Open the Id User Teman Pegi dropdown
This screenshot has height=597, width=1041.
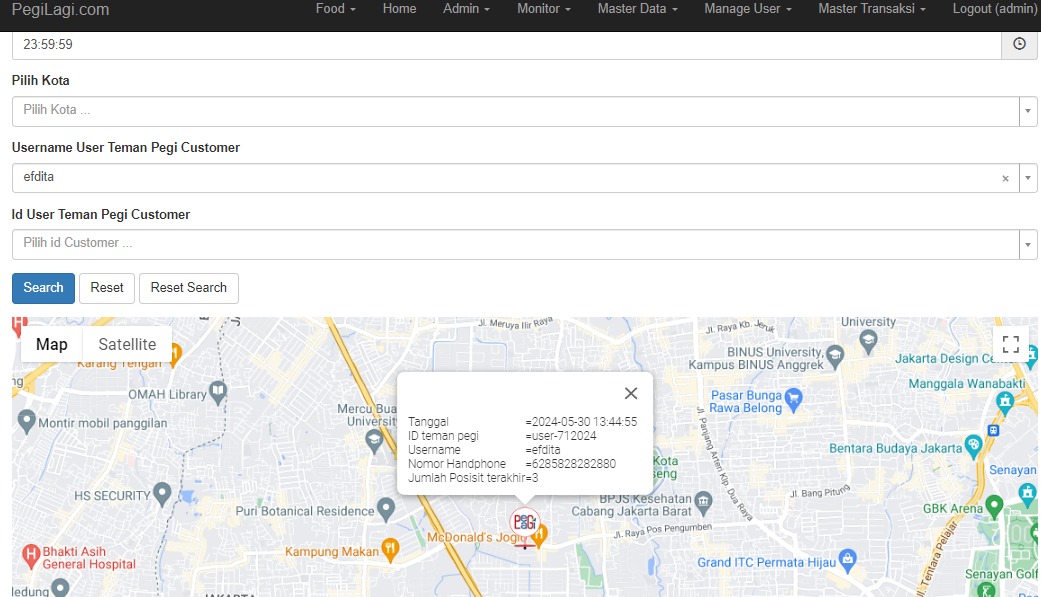[x=1028, y=244]
